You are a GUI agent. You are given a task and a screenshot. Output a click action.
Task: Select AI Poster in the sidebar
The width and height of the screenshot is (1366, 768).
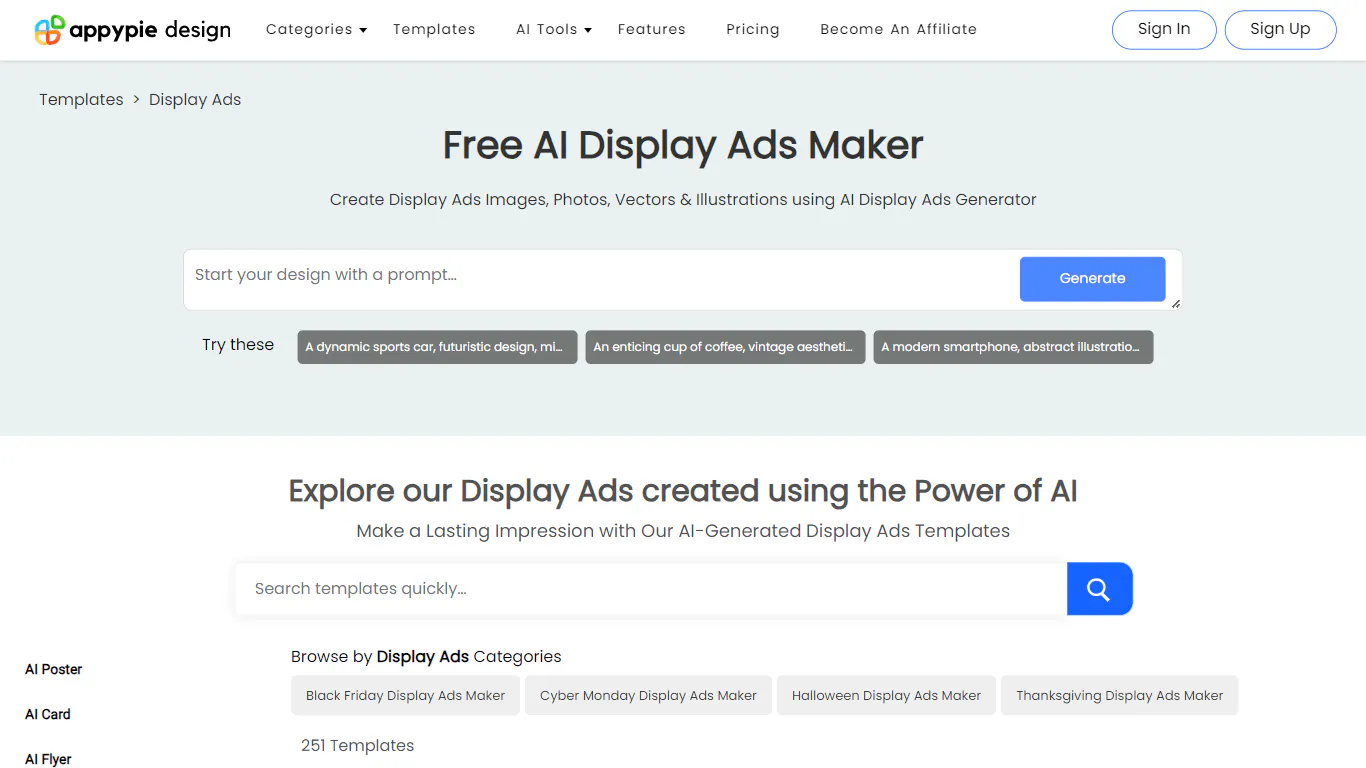(54, 669)
